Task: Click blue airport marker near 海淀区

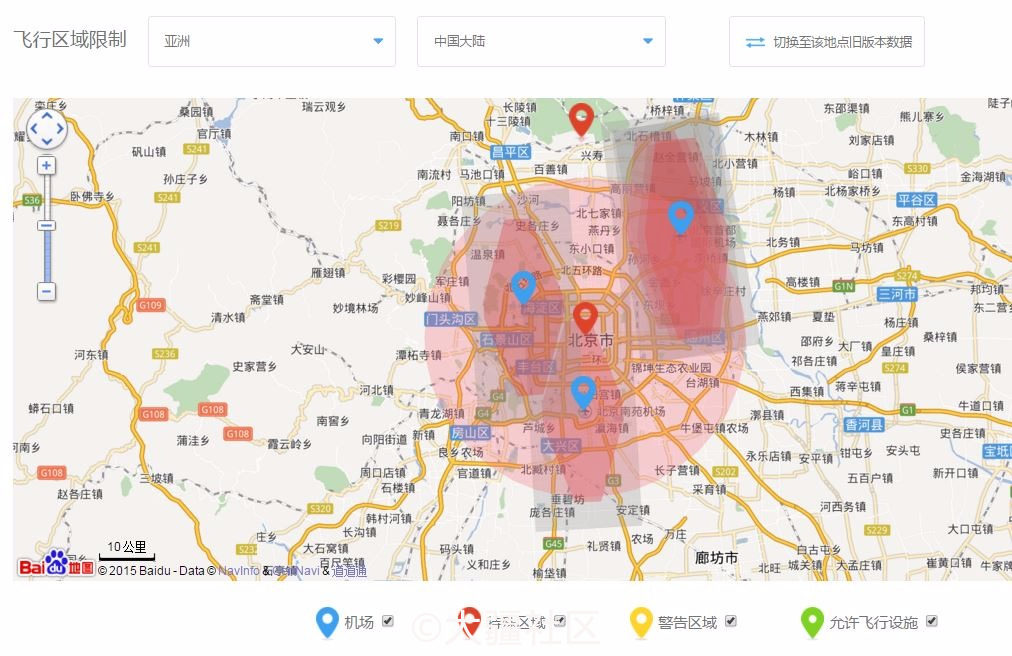Action: pyautogui.click(x=523, y=286)
